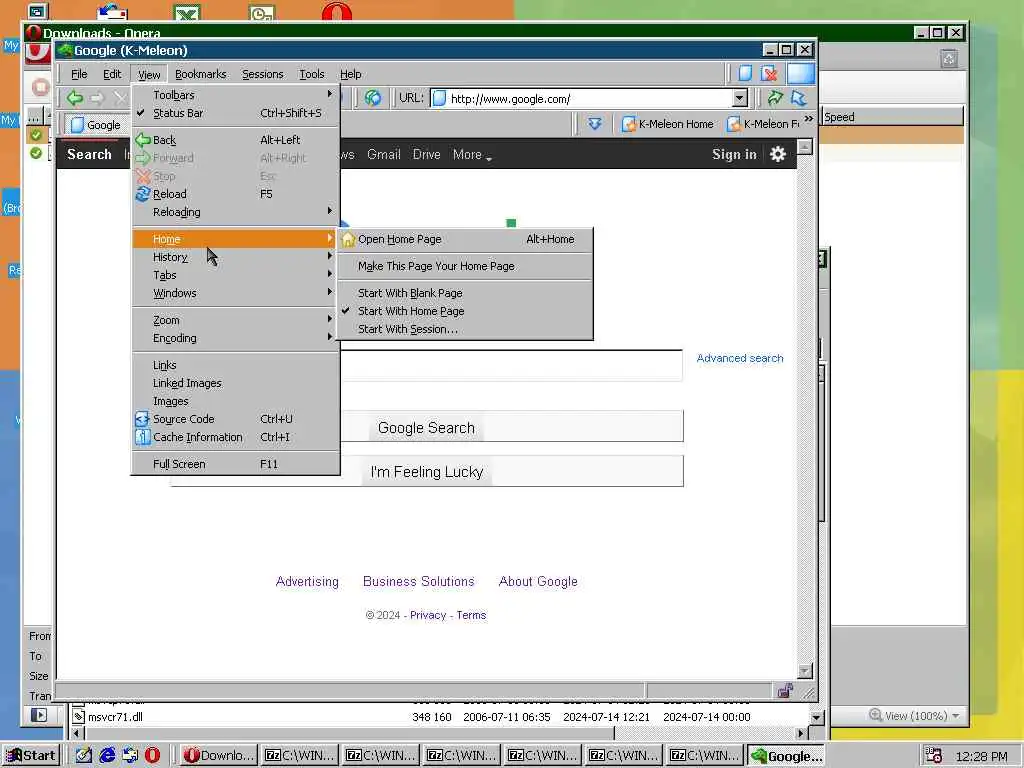Screen dimensions: 1024x768
Task: Expand the Windows submenu
Action: click(235, 293)
